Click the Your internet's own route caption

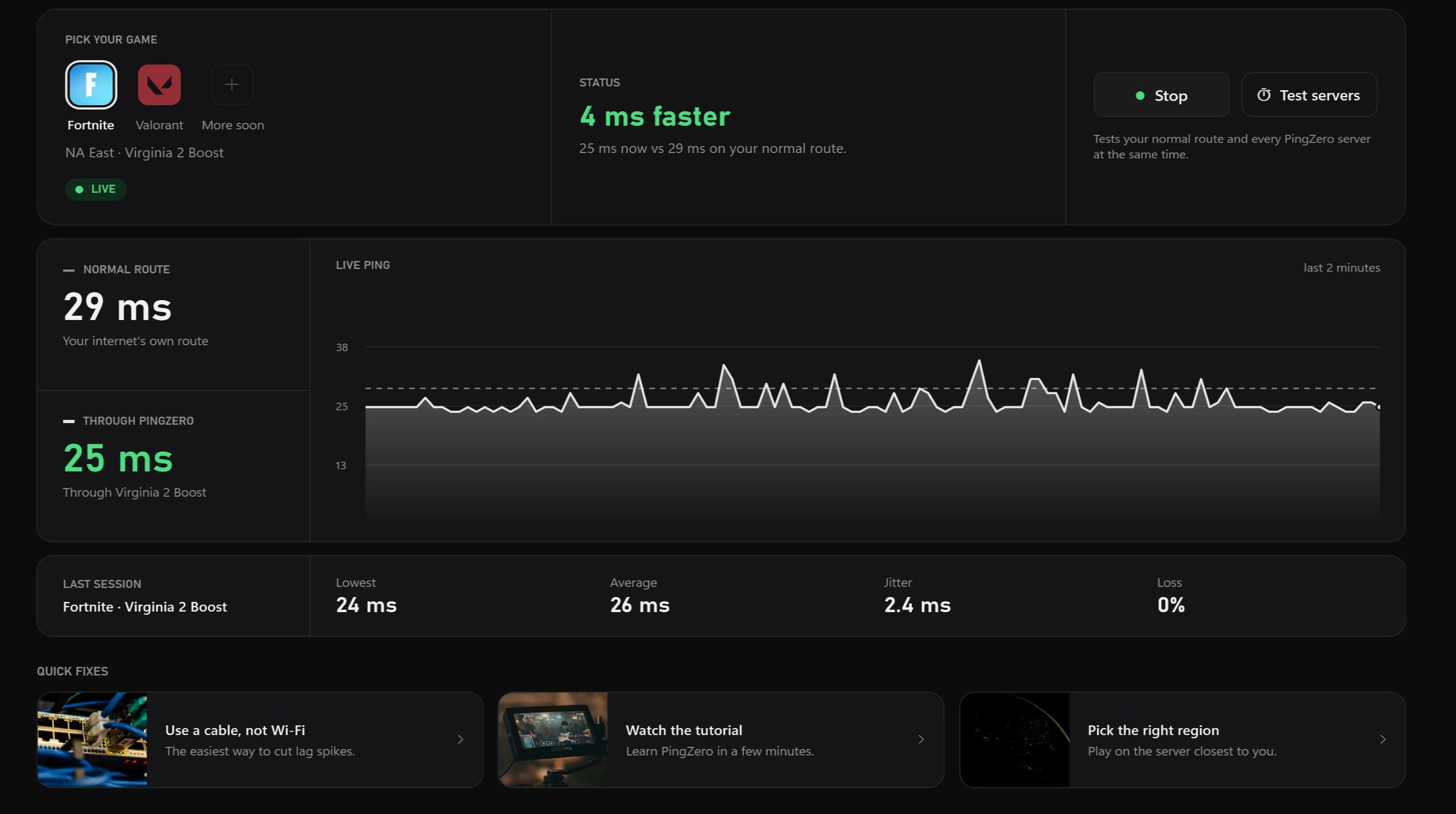[x=135, y=341]
